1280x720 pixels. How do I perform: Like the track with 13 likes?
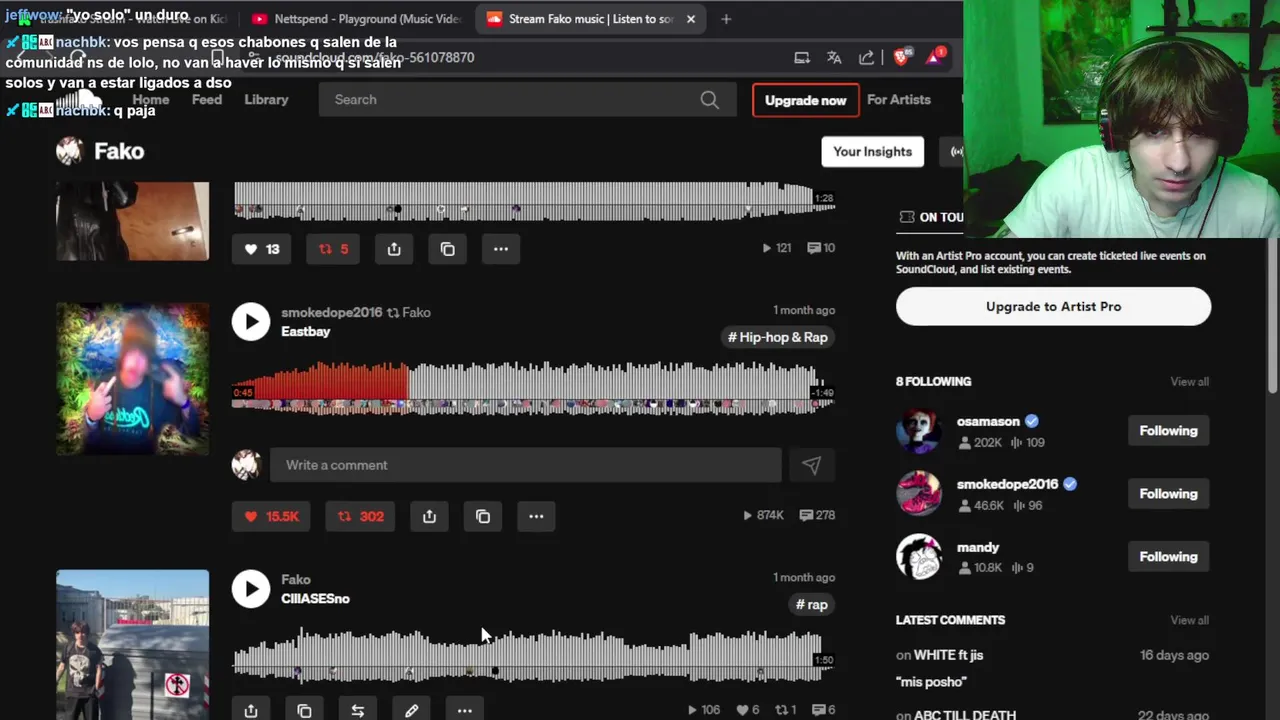[x=262, y=249]
